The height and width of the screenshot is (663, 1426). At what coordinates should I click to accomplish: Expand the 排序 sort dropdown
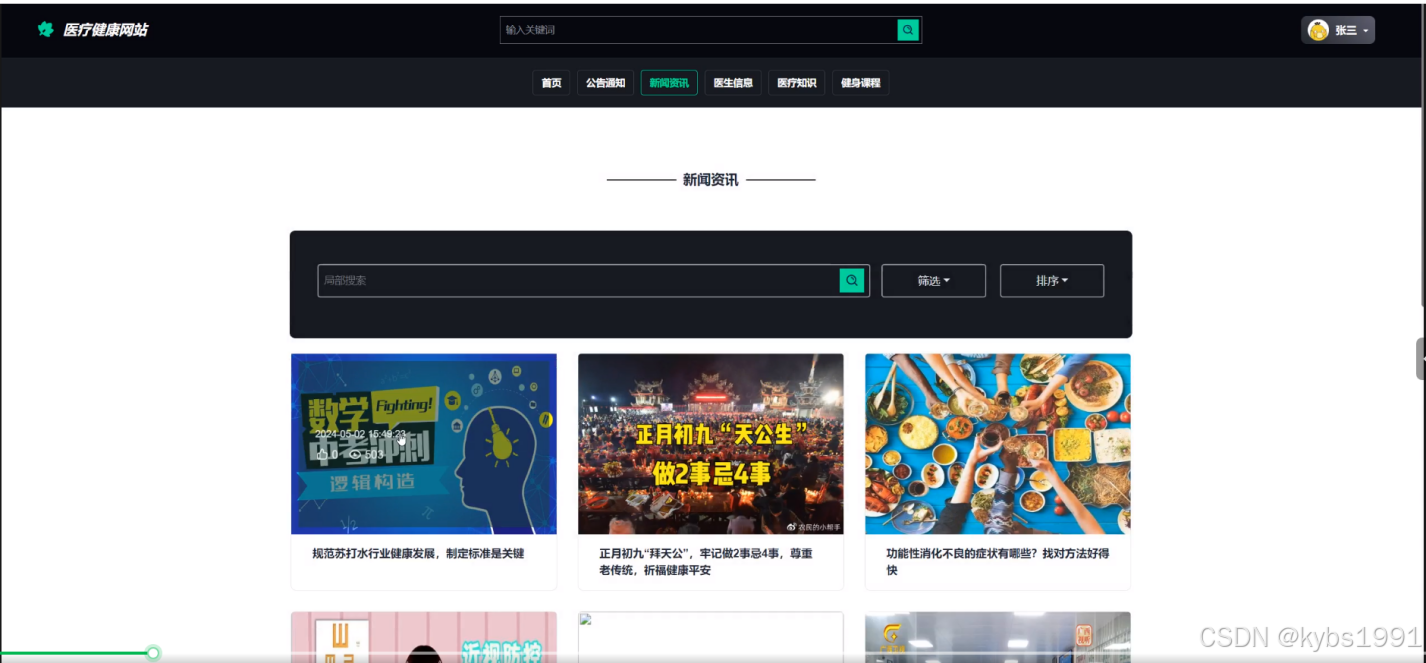(1052, 281)
